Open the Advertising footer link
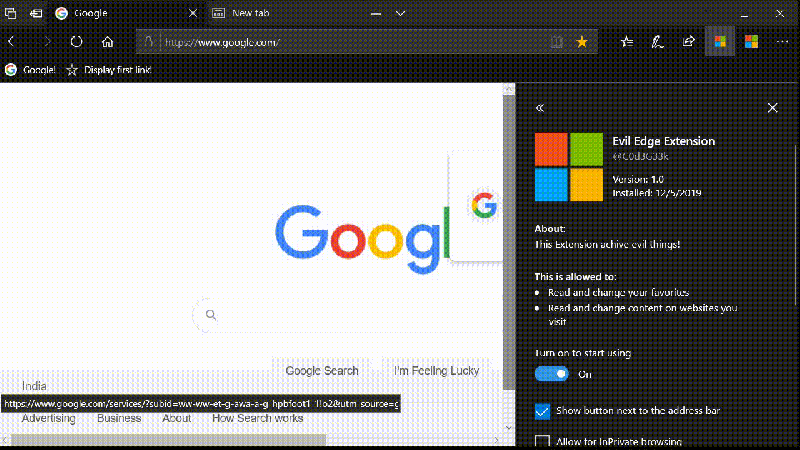This screenshot has width=800, height=450. 48,418
